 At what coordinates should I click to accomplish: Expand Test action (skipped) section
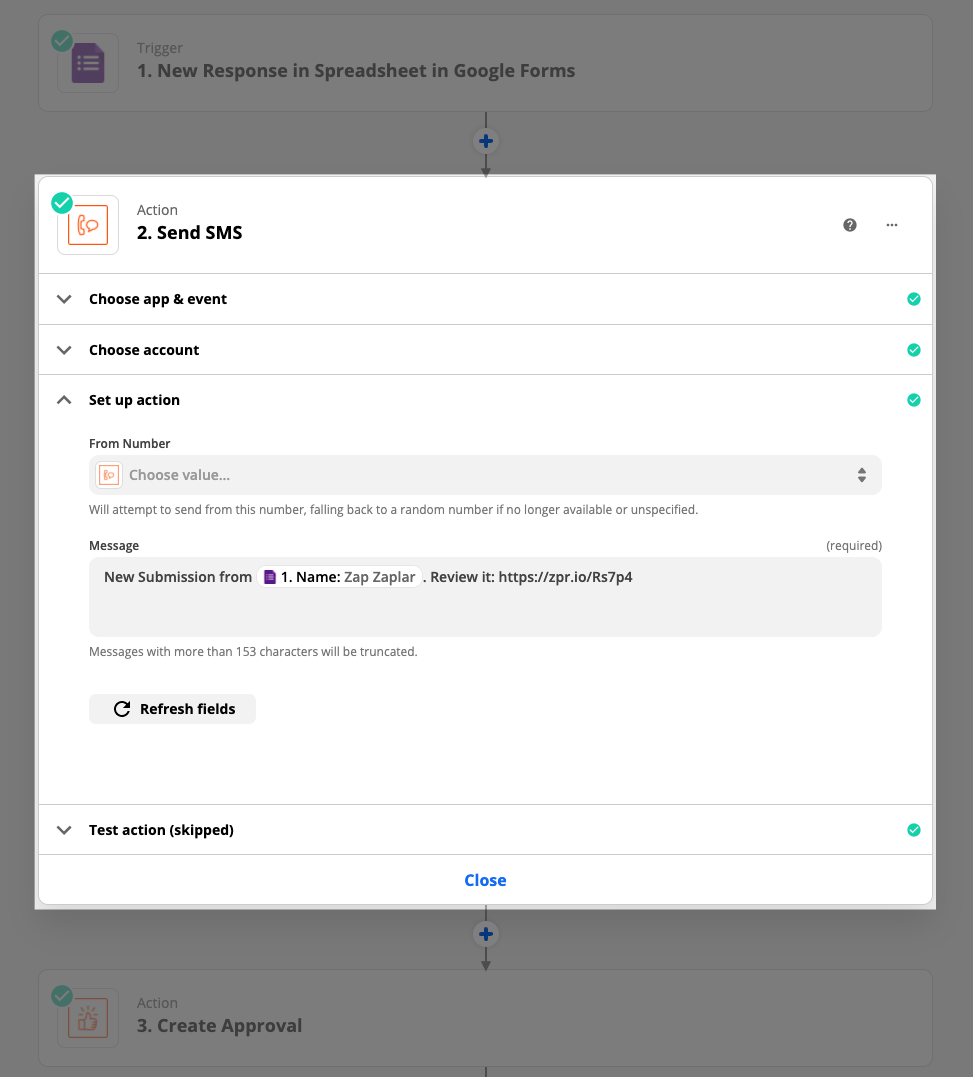coord(64,830)
